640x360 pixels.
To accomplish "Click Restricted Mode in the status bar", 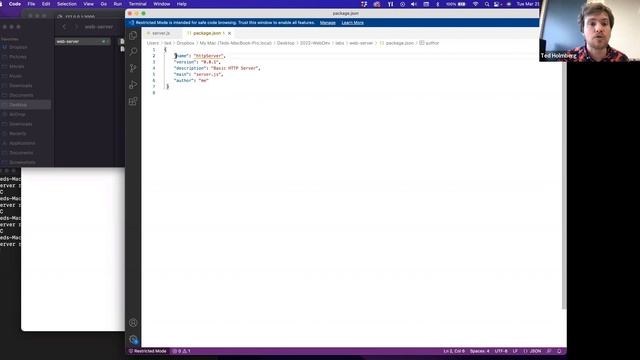I will tap(148, 351).
